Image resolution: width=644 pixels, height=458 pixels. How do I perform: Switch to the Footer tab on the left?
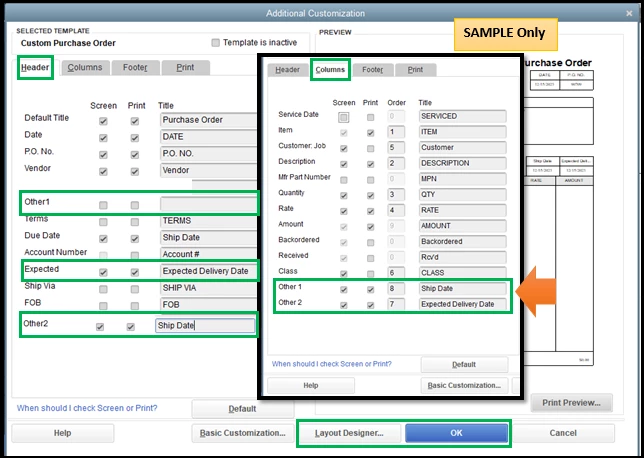click(x=135, y=67)
